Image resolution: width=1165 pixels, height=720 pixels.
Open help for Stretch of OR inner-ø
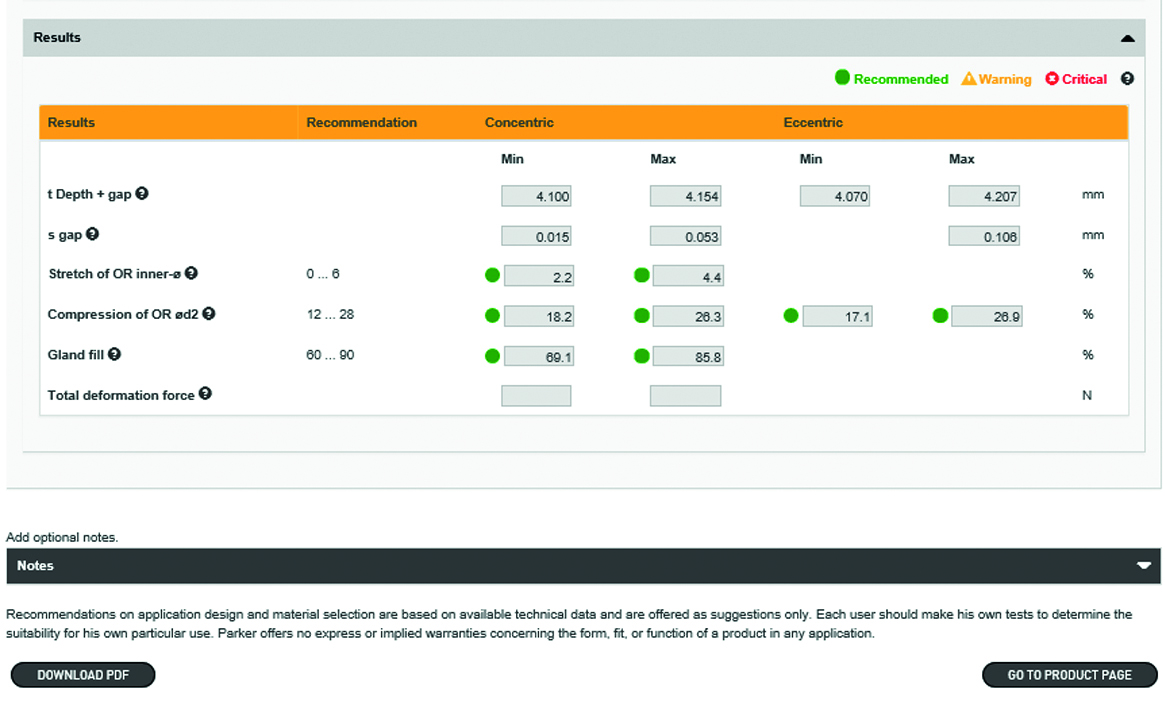coord(191,273)
